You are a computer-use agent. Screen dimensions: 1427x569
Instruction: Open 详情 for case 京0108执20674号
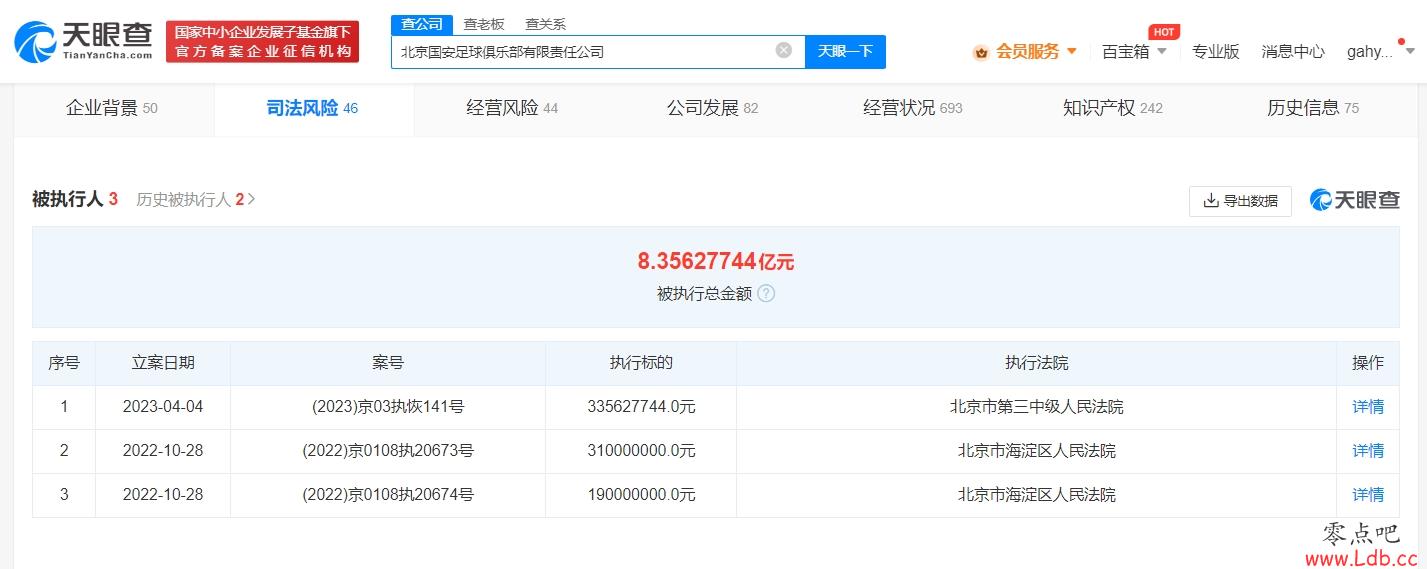point(1368,495)
